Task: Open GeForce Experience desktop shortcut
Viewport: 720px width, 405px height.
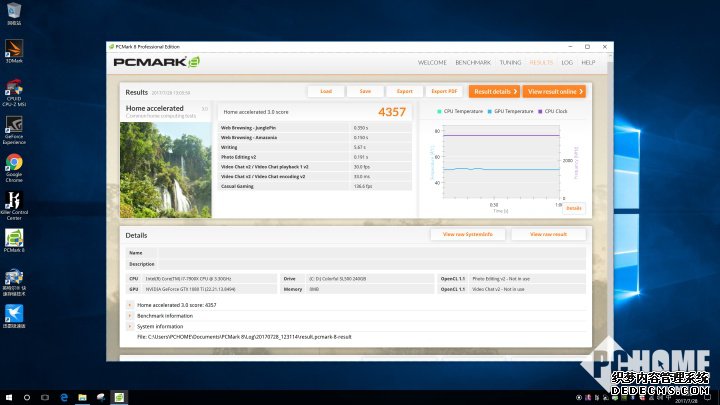Action: coord(14,130)
